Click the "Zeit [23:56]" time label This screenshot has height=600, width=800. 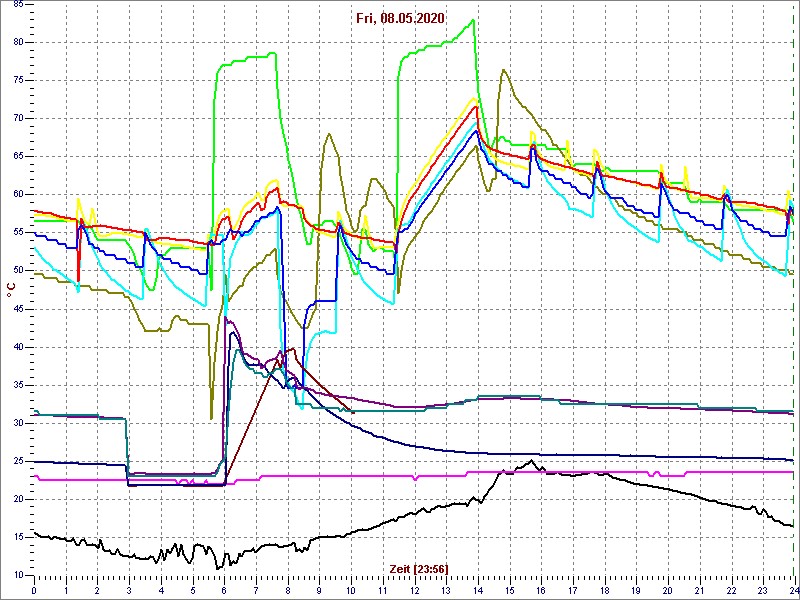tap(419, 568)
